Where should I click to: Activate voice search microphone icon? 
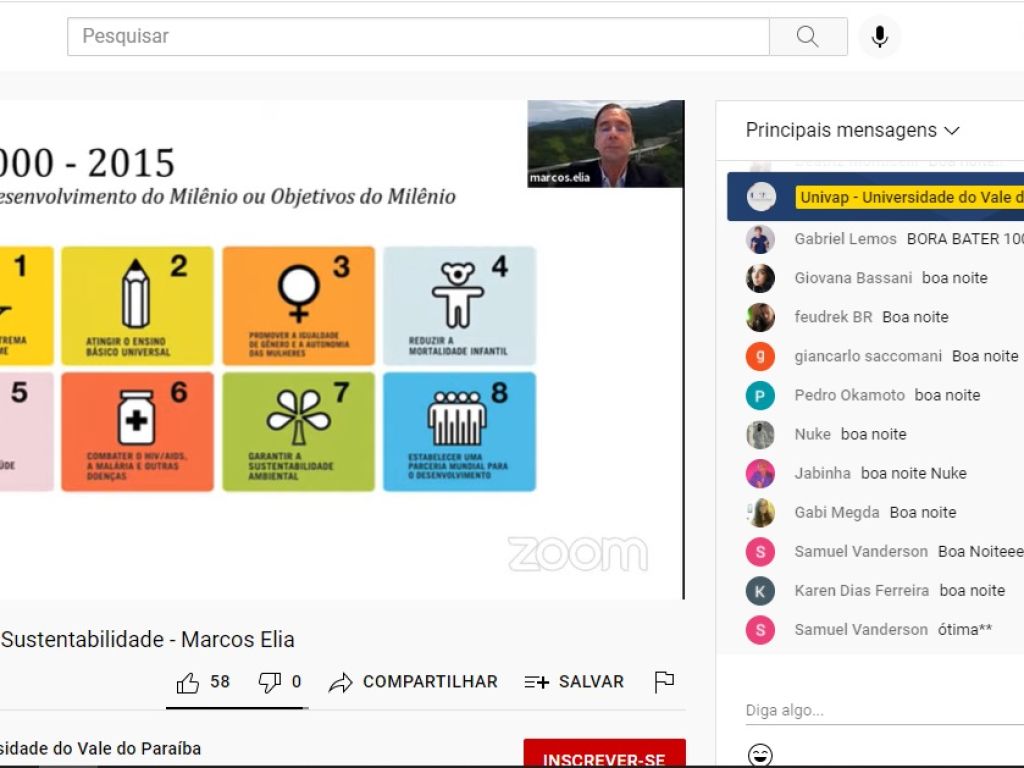coord(879,37)
